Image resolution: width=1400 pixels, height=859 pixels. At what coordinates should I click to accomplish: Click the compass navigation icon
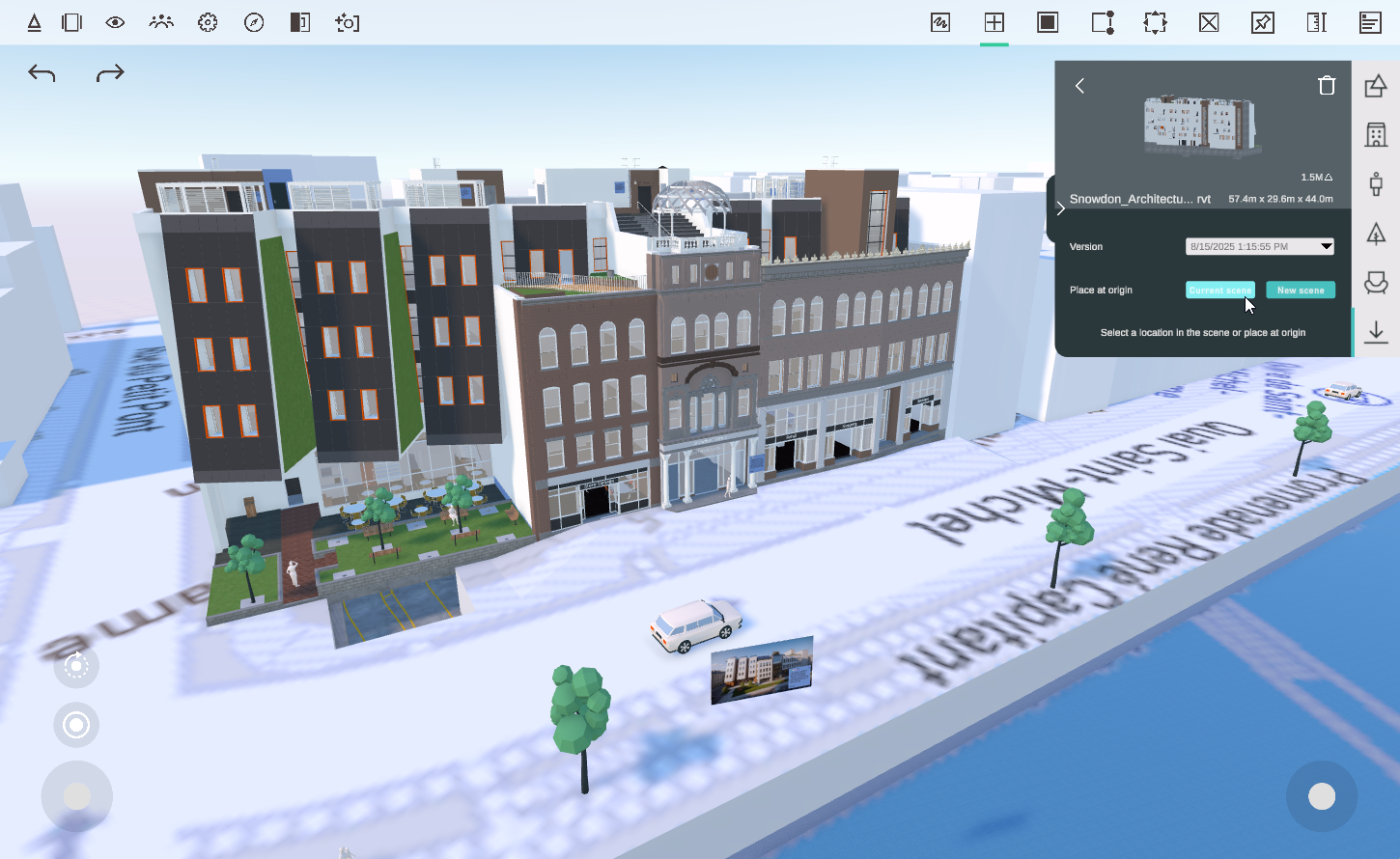click(254, 22)
